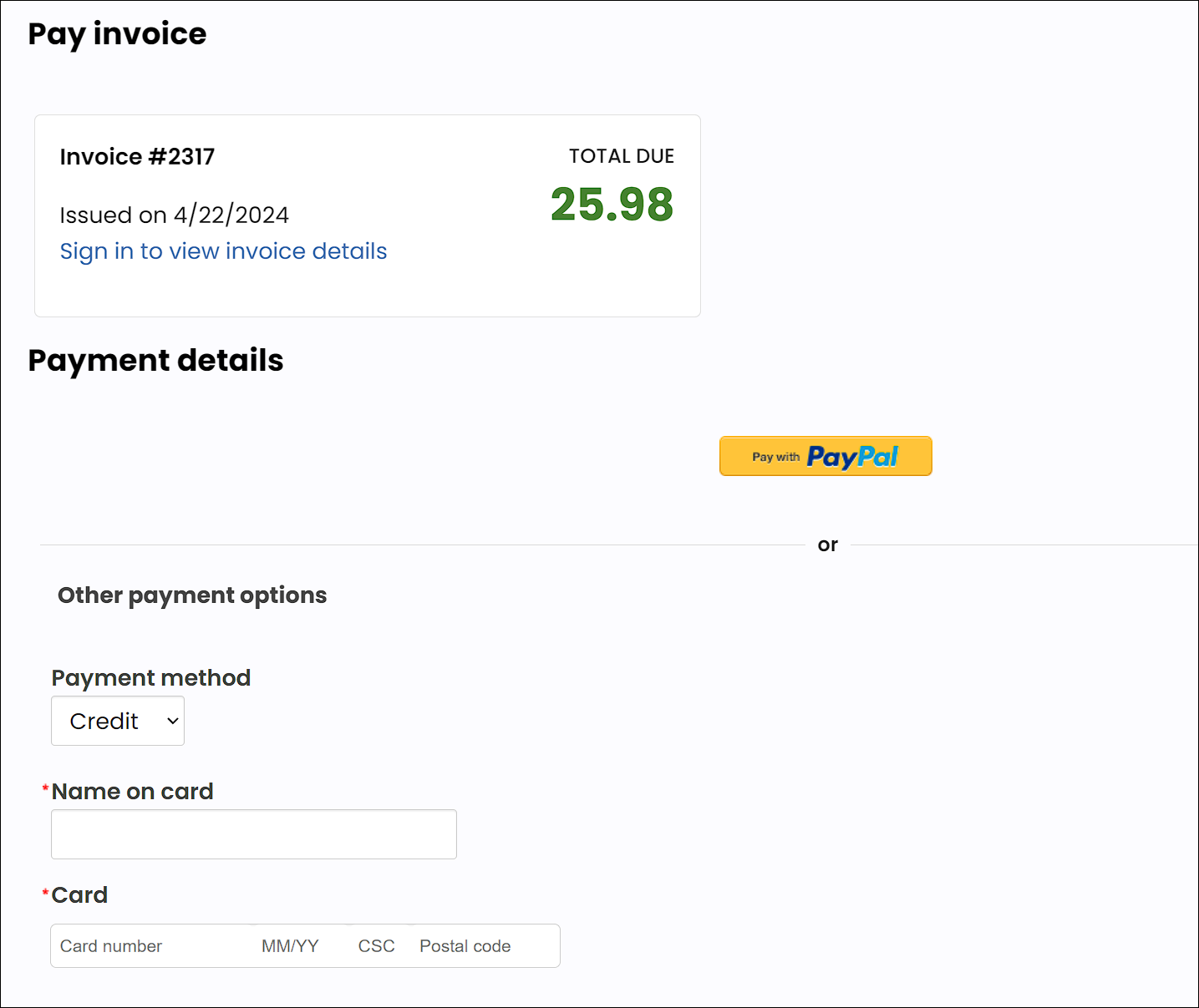Select the MM/YY expiry field

[x=290, y=946]
